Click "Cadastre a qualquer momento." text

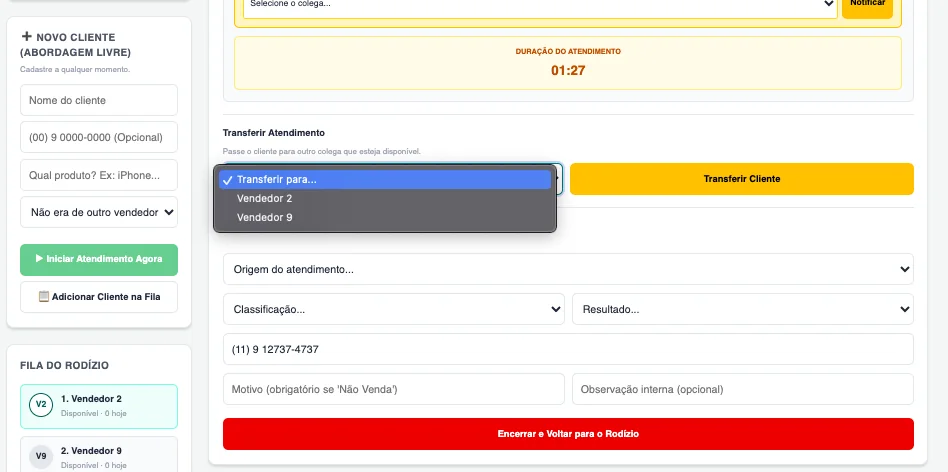click(x=75, y=70)
